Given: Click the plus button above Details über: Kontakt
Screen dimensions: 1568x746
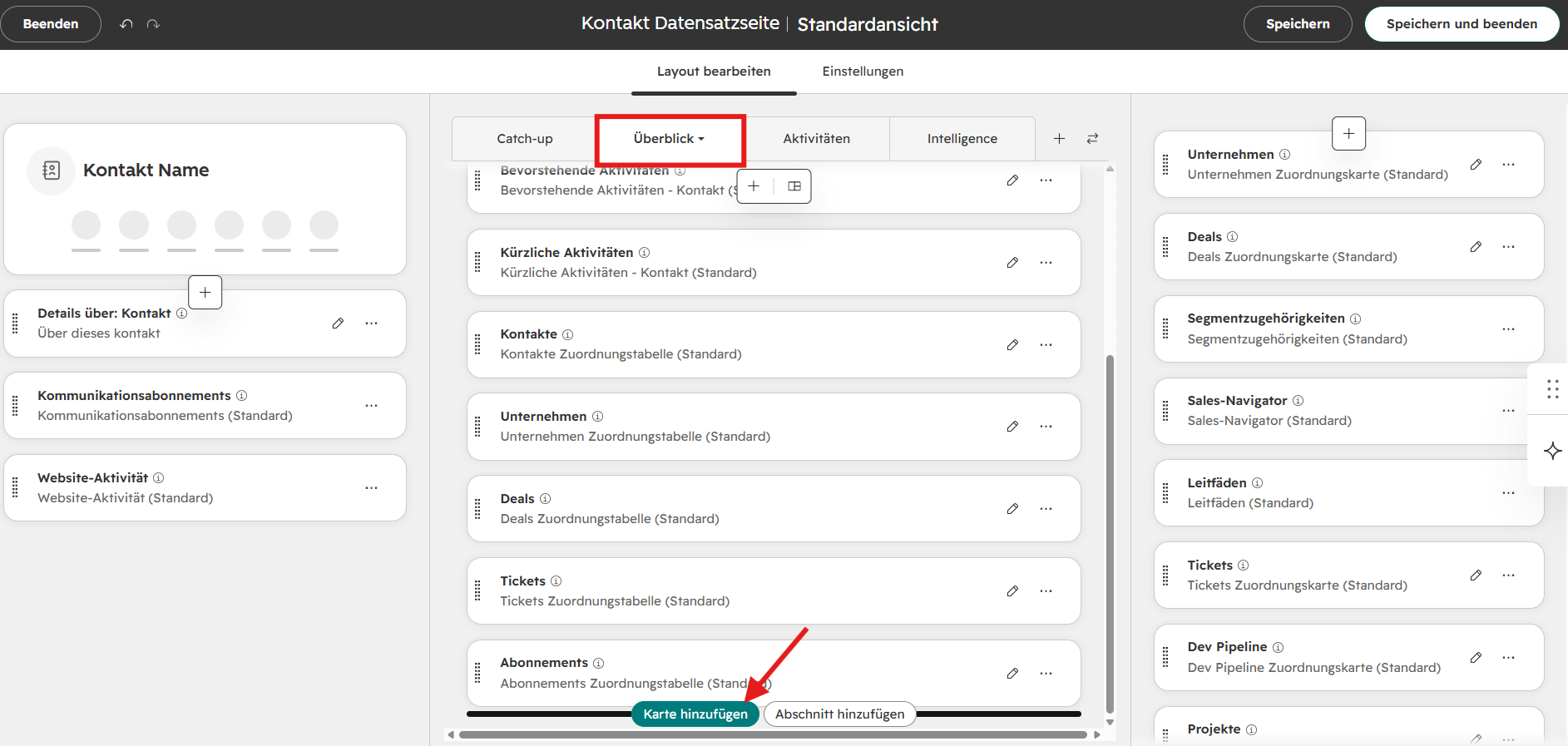Looking at the screenshot, I should click(205, 292).
